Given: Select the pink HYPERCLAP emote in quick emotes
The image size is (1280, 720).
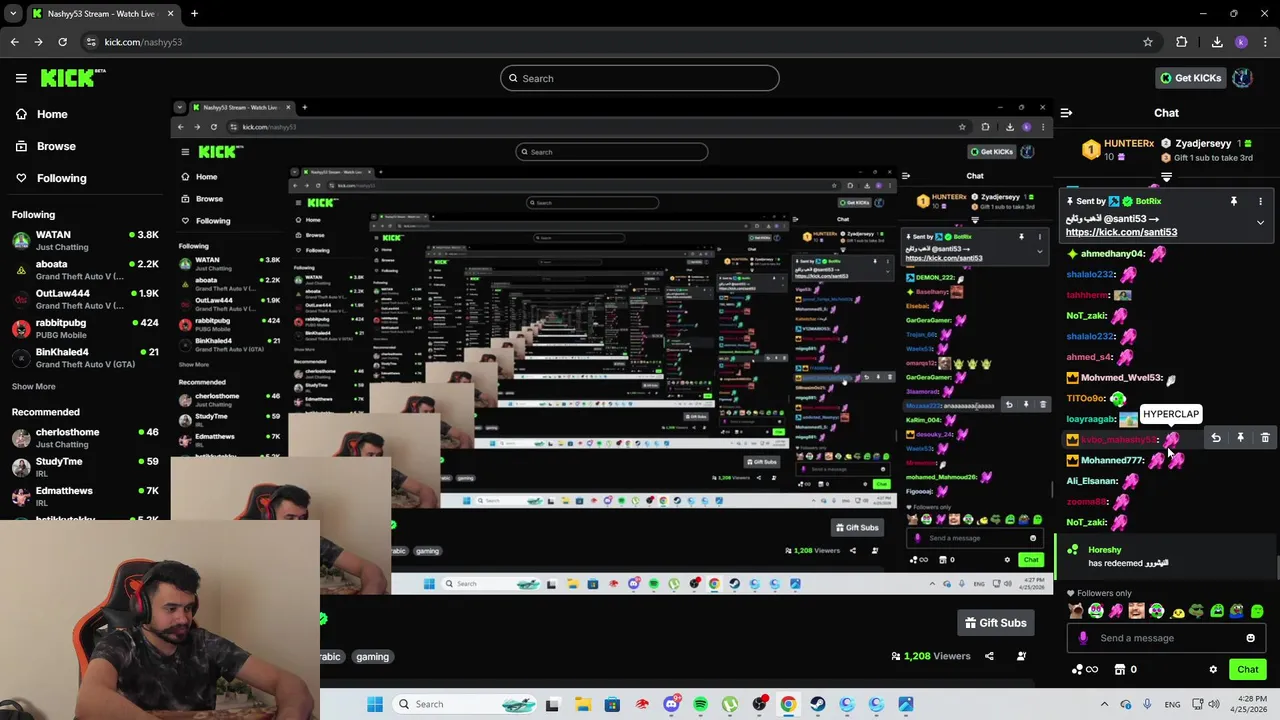Looking at the screenshot, I should (1116, 611).
